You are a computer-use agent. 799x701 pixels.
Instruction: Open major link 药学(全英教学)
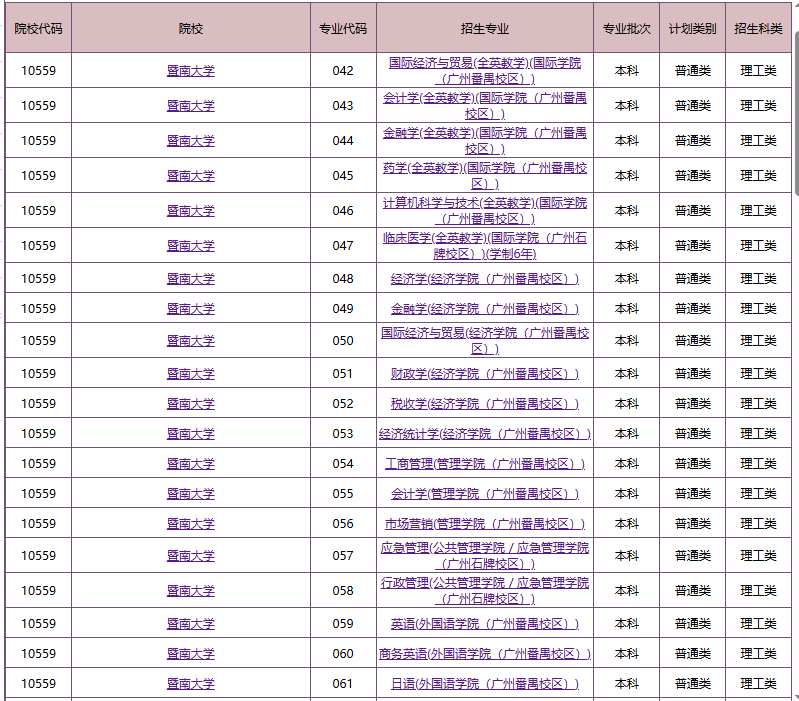pyautogui.click(x=485, y=176)
